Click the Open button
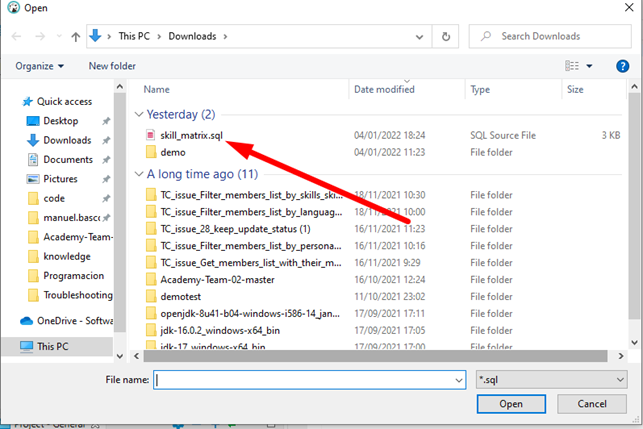Image resolution: width=643 pixels, height=429 pixels. [511, 404]
